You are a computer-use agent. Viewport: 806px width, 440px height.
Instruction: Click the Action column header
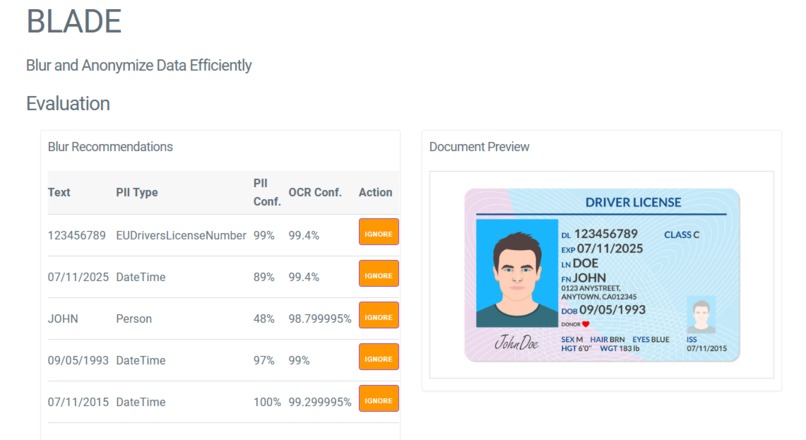[375, 192]
